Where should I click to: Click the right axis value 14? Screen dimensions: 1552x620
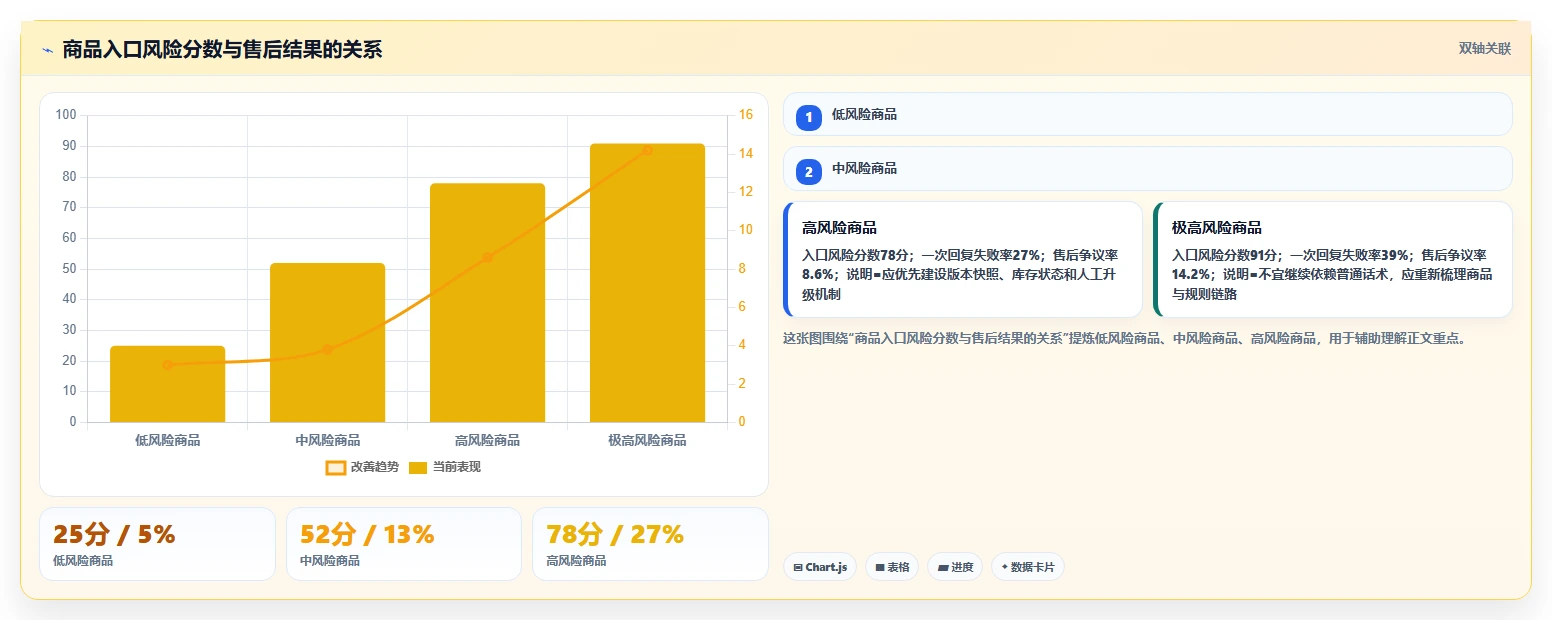(x=745, y=153)
